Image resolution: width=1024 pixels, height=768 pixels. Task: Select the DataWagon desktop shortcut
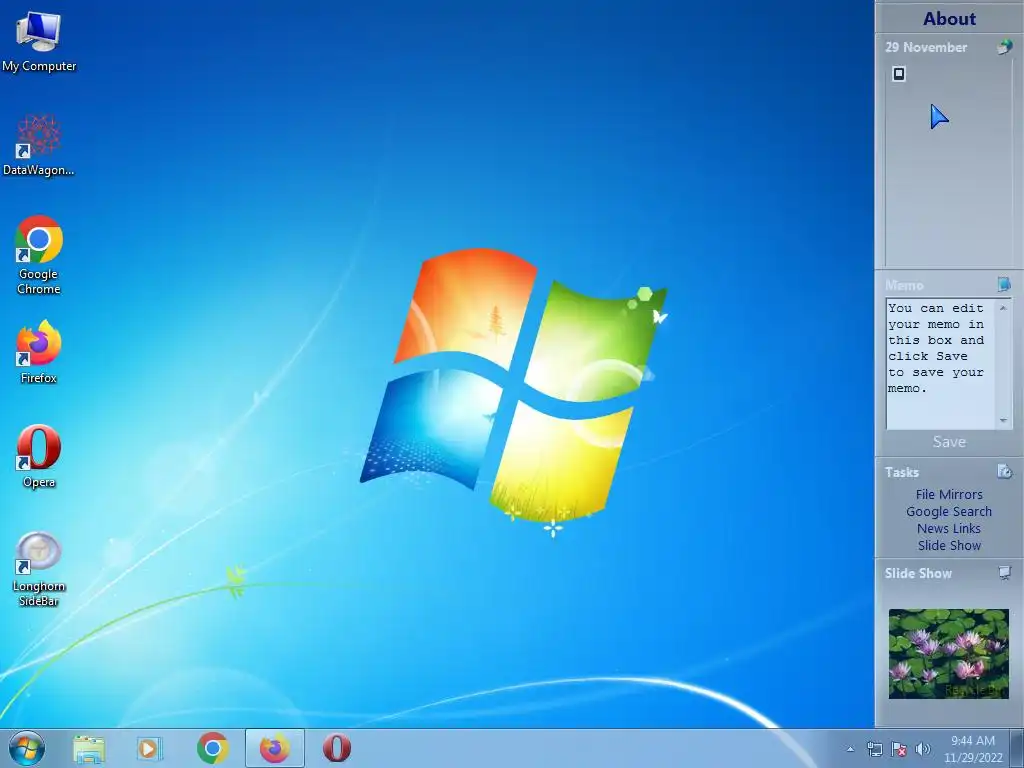click(39, 145)
